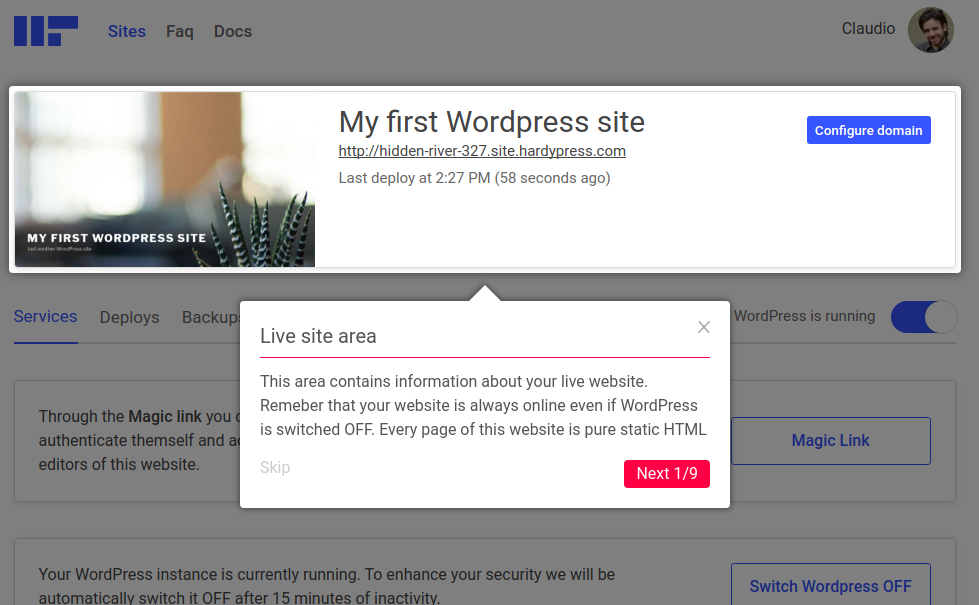Viewport: 979px width, 605px height.
Task: Click the Magic Link button
Action: tap(830, 440)
